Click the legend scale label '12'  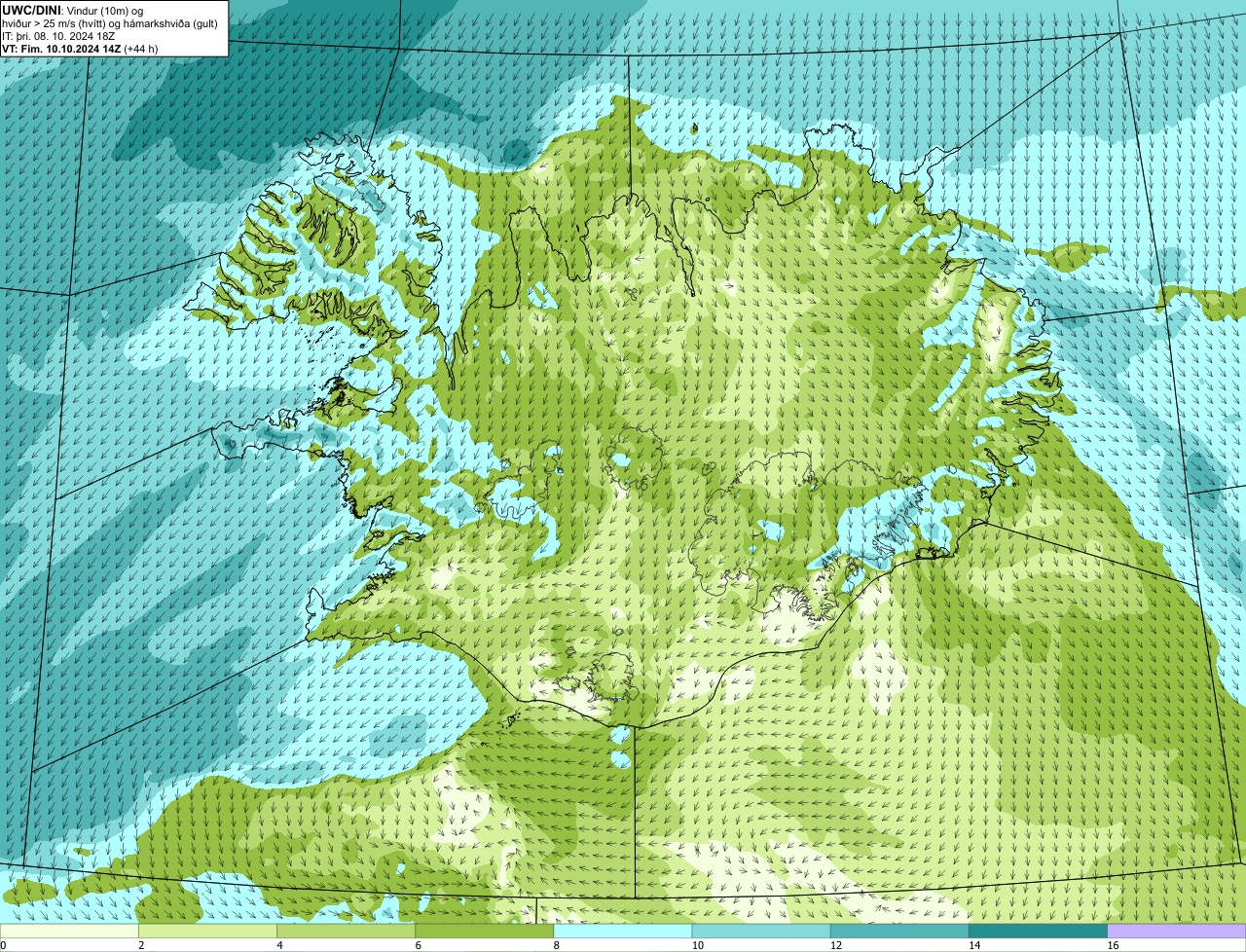[836, 945]
